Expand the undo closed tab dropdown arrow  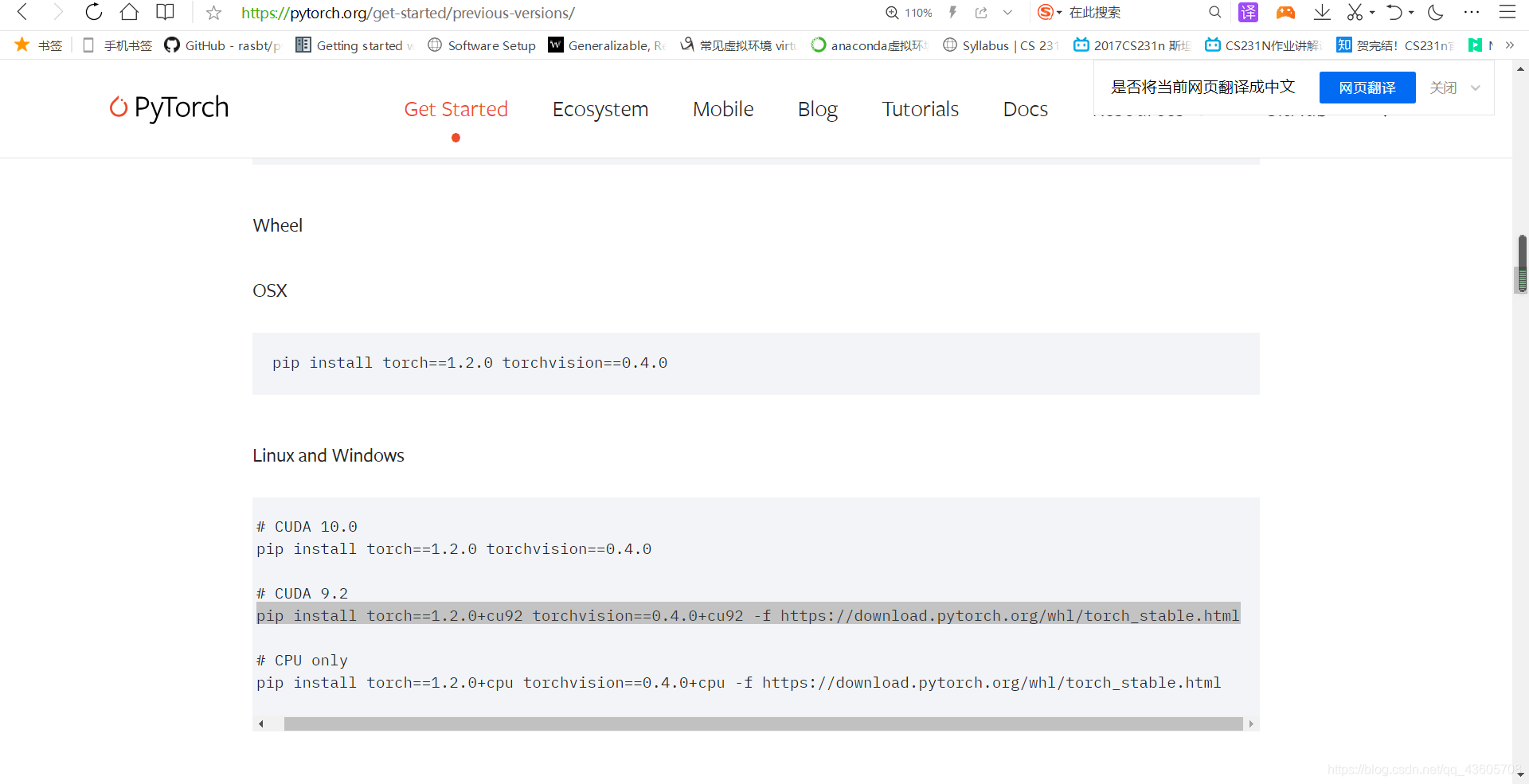pyautogui.click(x=1411, y=13)
